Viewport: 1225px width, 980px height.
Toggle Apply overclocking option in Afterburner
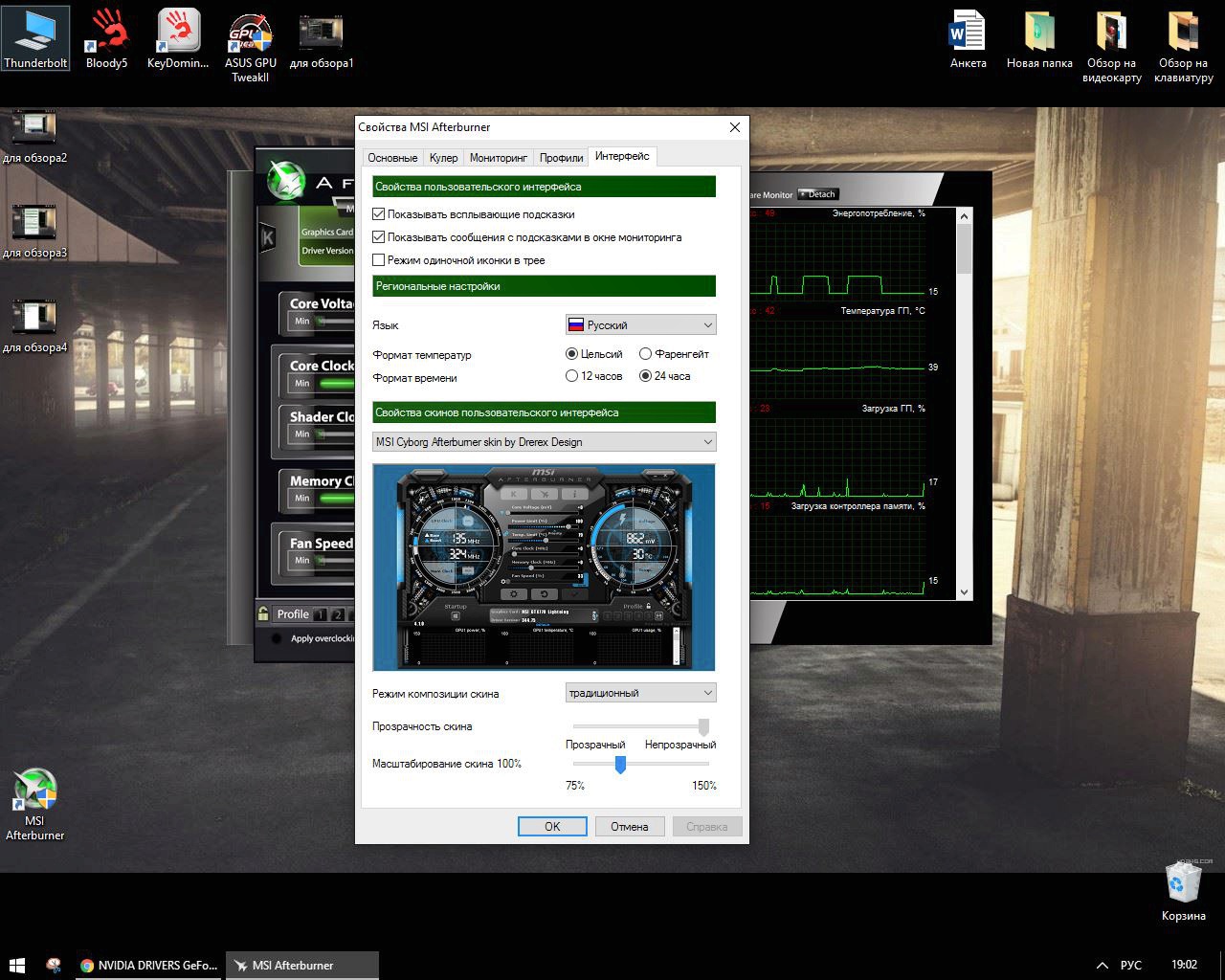(x=277, y=638)
